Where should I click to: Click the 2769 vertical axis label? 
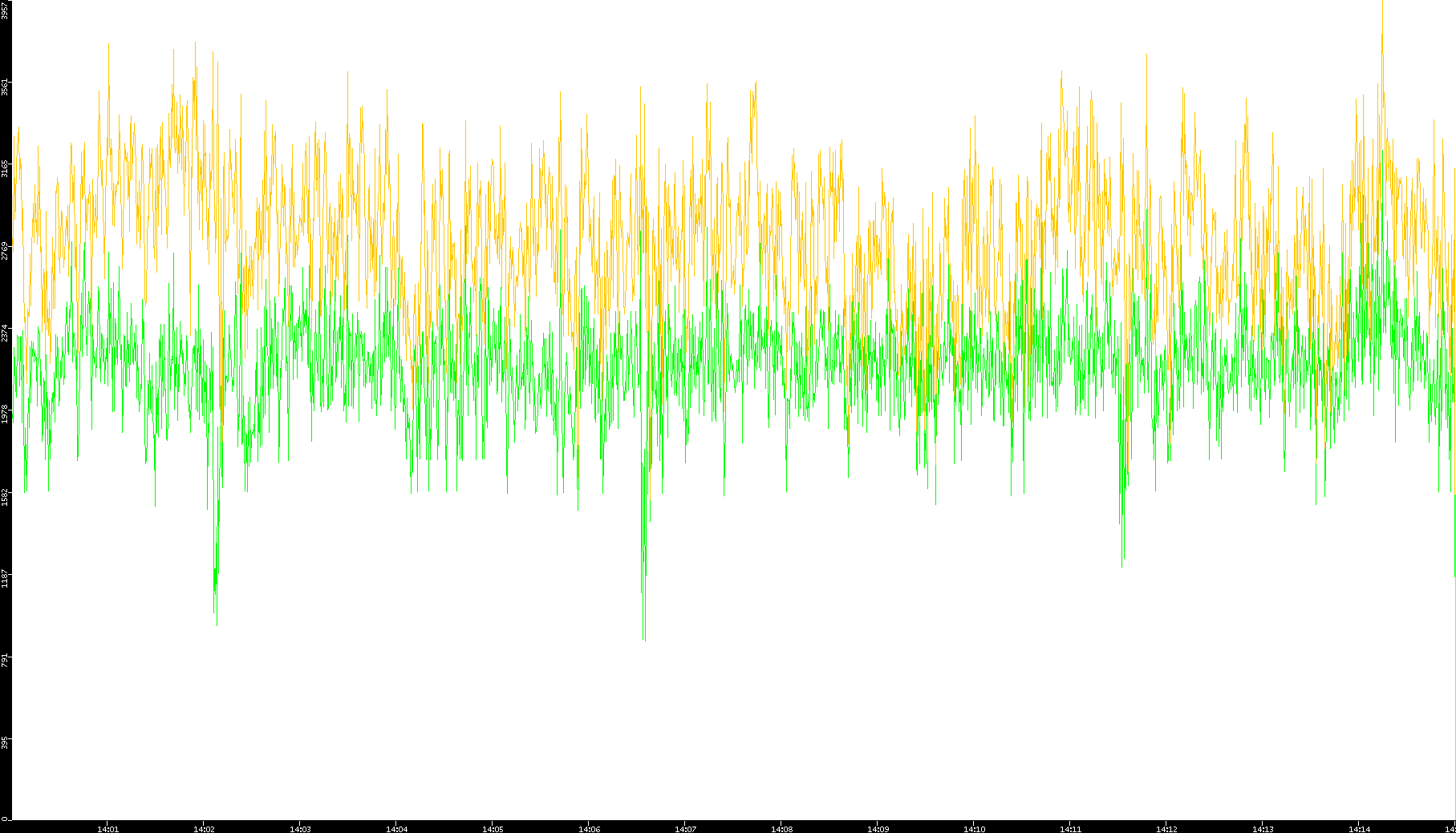coord(5,251)
